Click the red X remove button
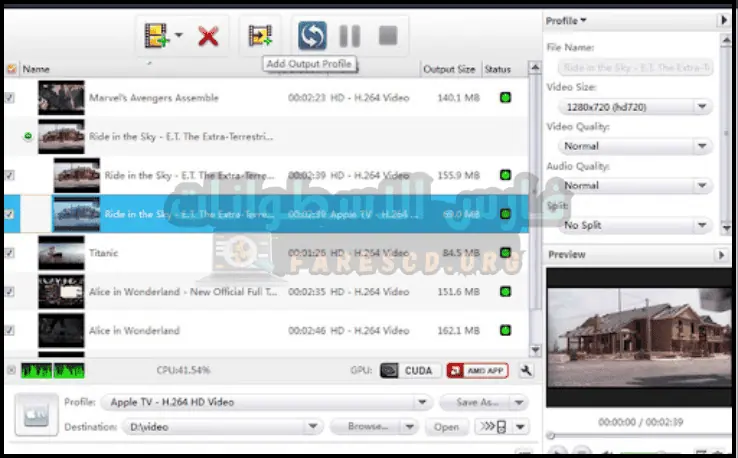 208,37
